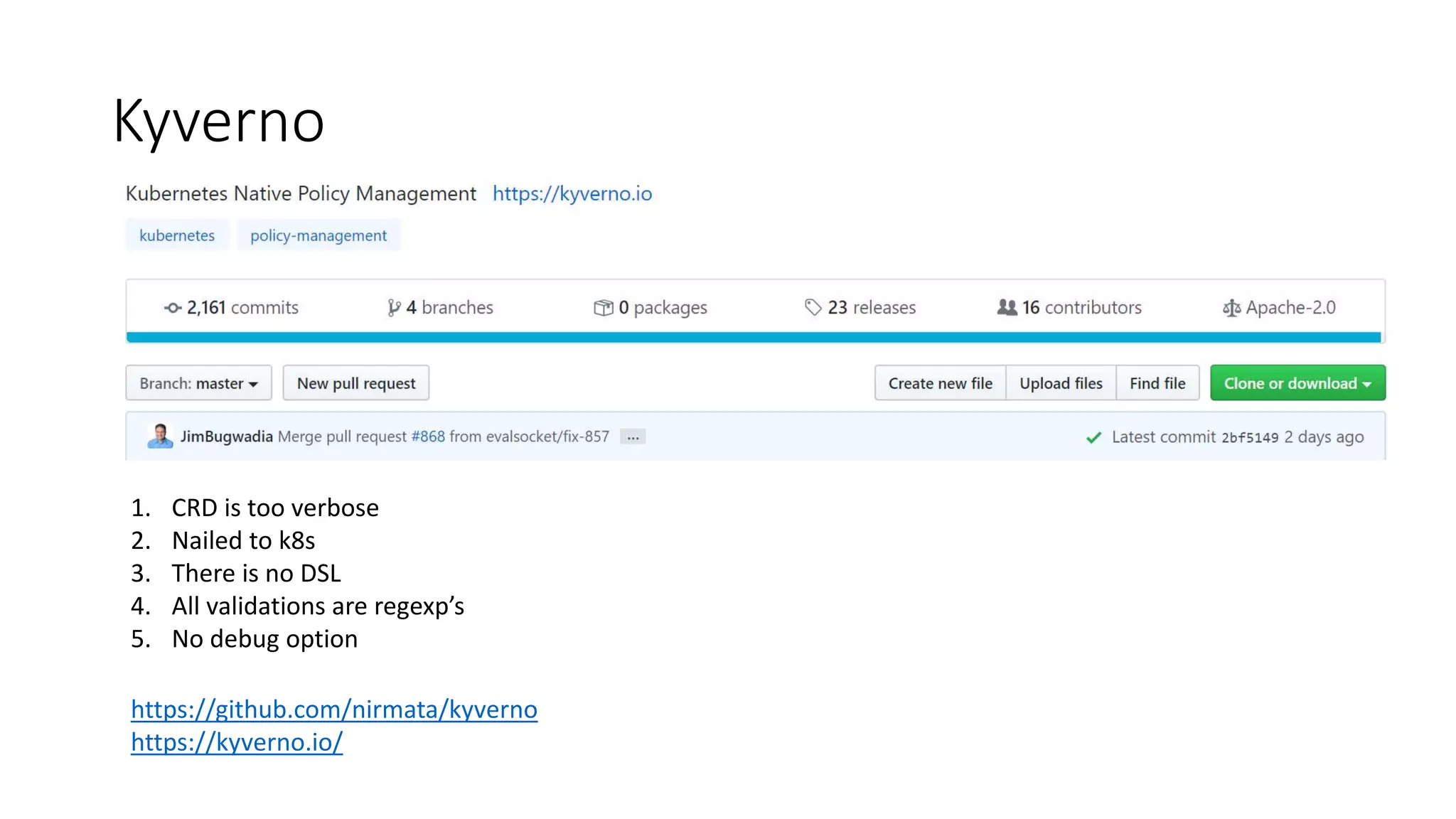1456x819 pixels.
Task: Click the commits icon beside 2,161
Action: coord(173,308)
